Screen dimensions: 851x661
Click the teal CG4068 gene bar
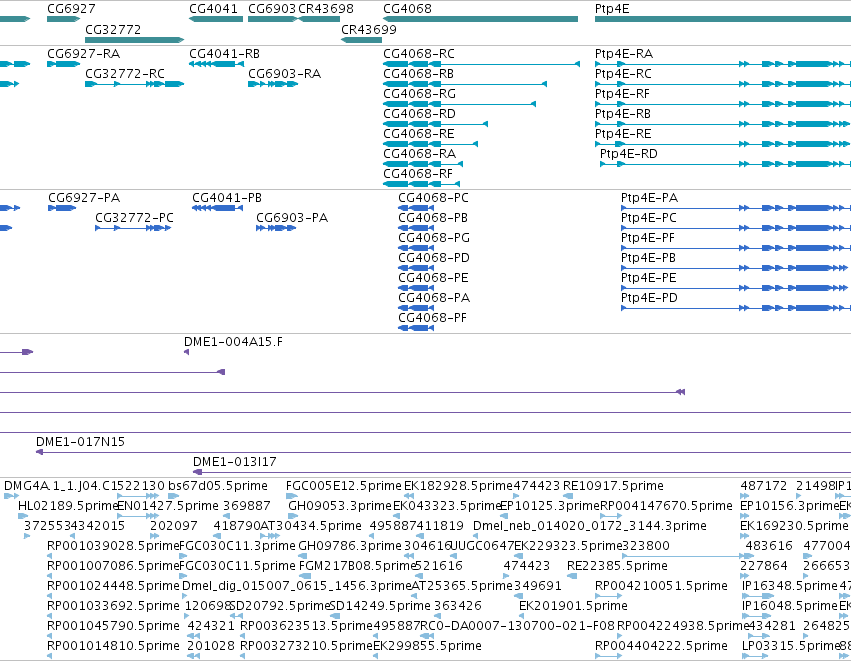pos(480,20)
